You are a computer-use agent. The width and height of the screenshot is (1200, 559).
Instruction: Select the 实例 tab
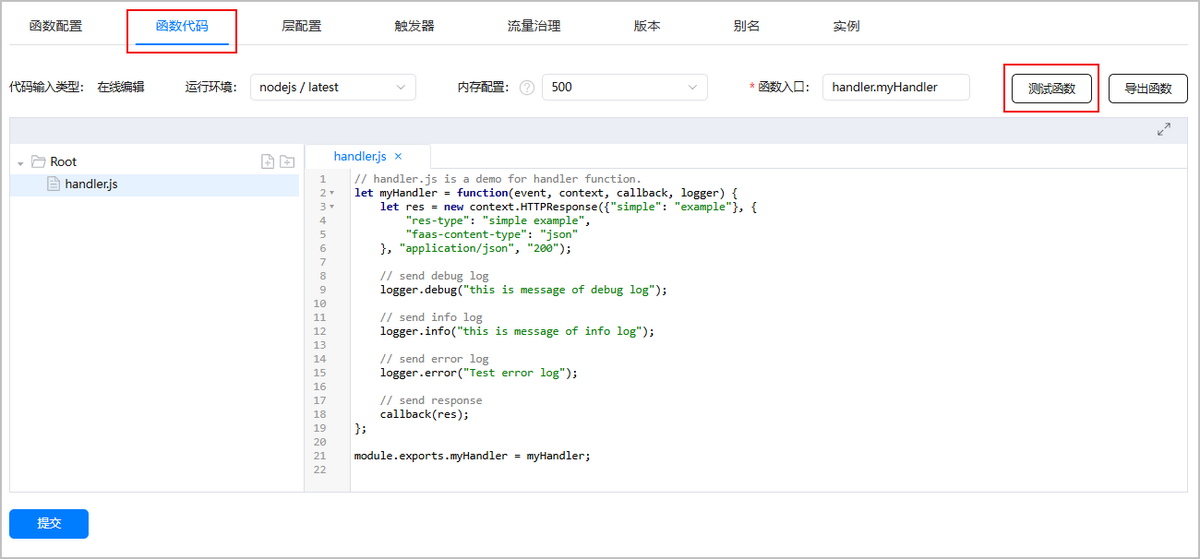[846, 27]
